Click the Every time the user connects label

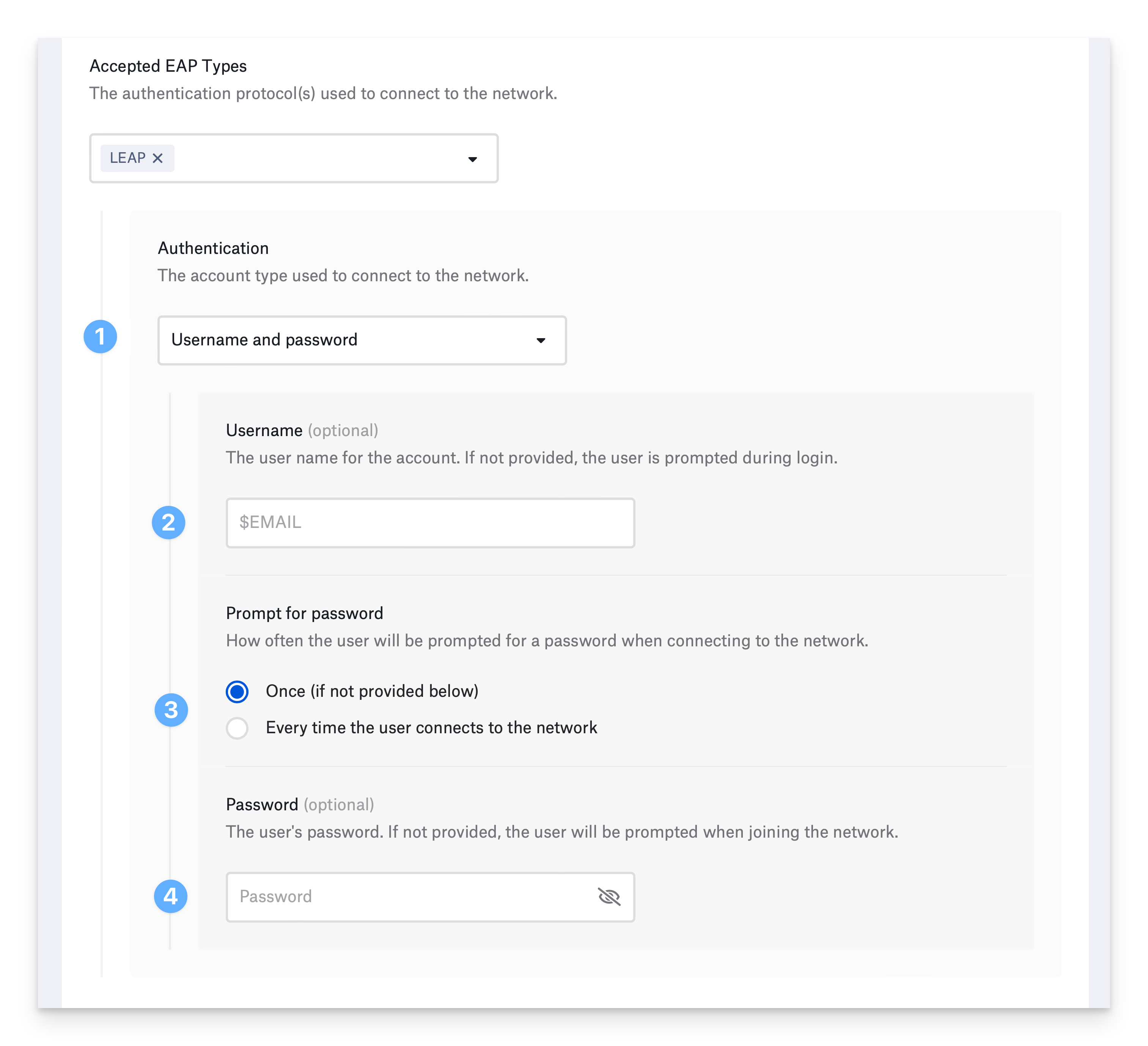pyautogui.click(x=431, y=728)
